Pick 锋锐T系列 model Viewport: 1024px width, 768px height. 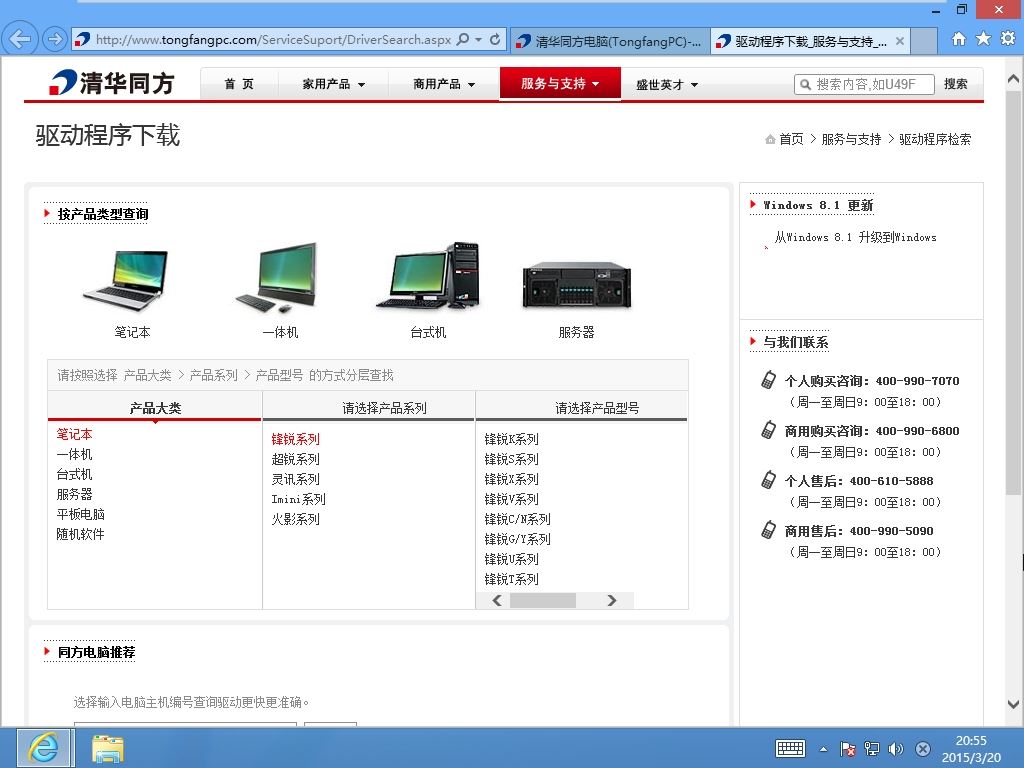pos(511,579)
